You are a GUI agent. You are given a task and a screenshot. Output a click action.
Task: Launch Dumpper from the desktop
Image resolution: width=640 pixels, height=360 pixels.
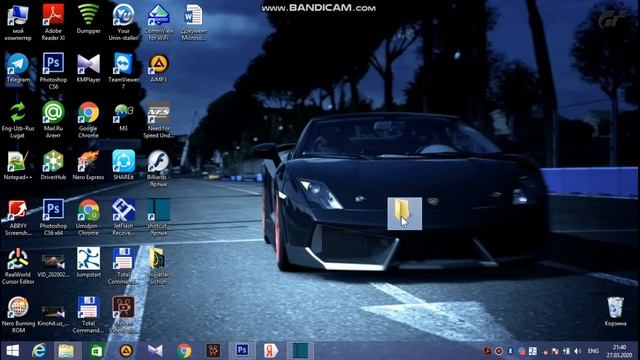(x=88, y=19)
